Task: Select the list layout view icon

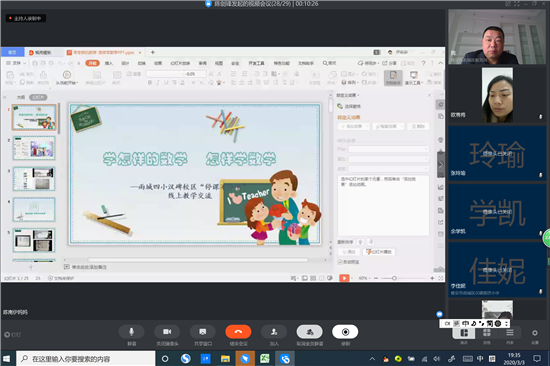Action: click(x=510, y=333)
